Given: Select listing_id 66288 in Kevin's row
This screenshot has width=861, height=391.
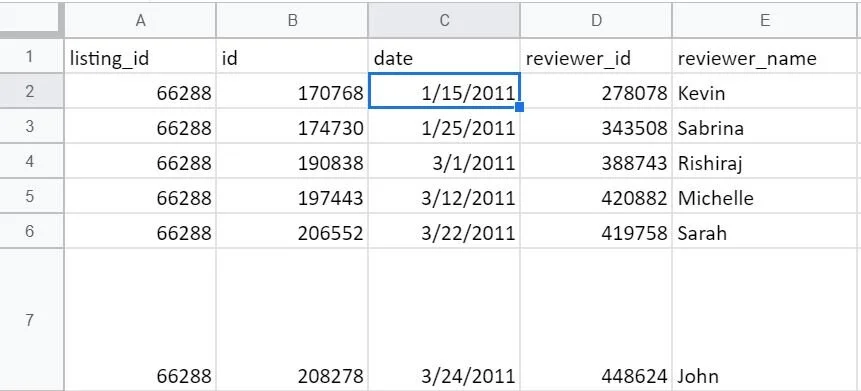Looking at the screenshot, I should click(x=140, y=91).
